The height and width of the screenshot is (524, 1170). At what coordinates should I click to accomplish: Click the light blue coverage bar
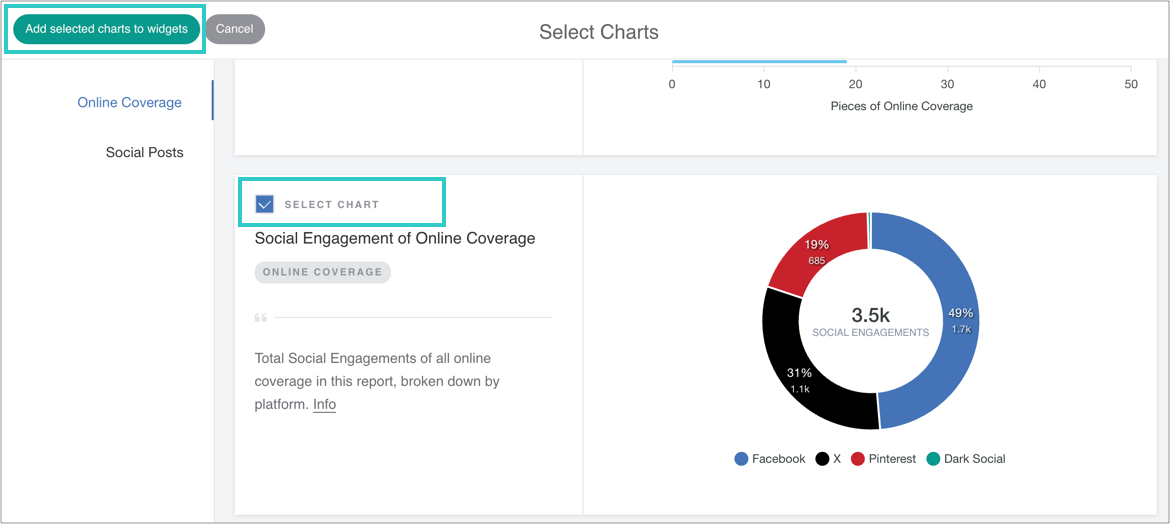(x=759, y=62)
